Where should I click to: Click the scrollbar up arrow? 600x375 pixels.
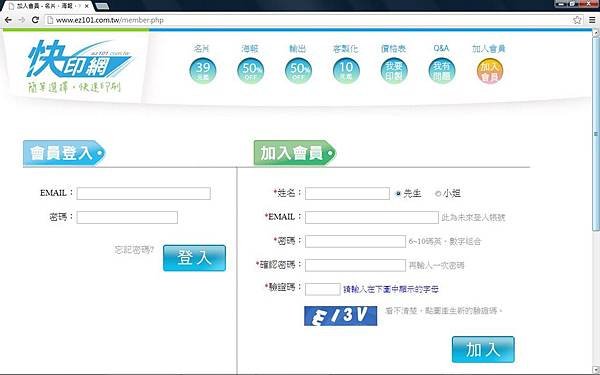pyautogui.click(x=596, y=33)
